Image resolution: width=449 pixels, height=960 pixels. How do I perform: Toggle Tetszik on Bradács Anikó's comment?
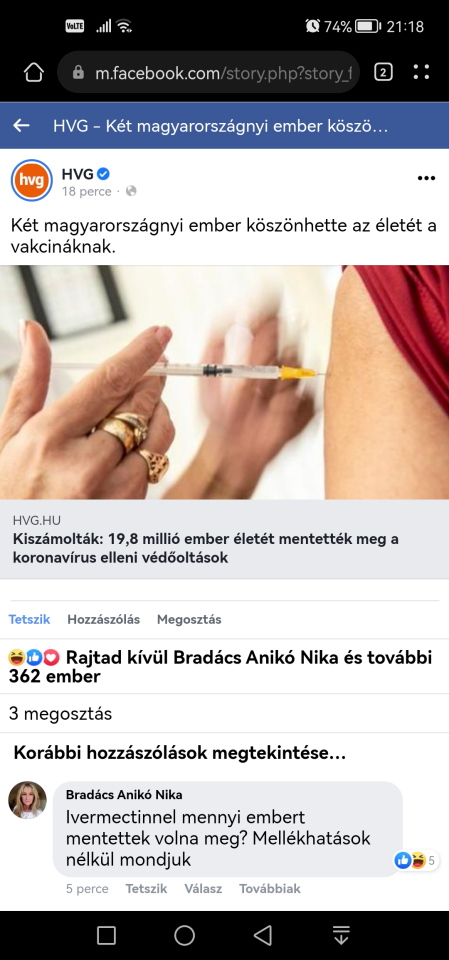tap(146, 888)
